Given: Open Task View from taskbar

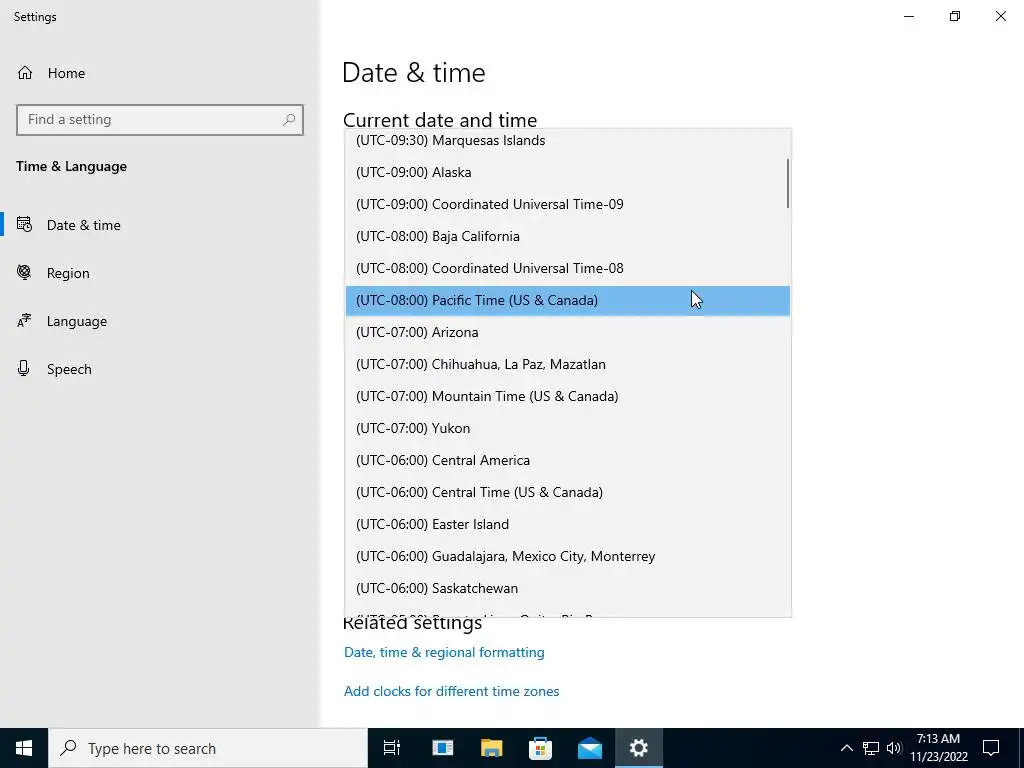Looking at the screenshot, I should point(392,748).
